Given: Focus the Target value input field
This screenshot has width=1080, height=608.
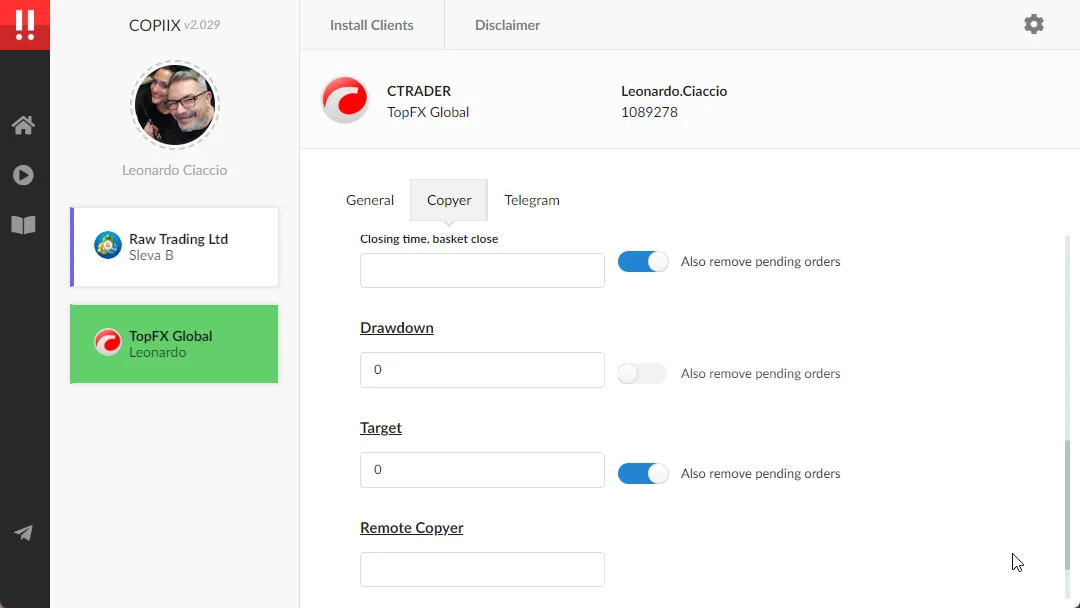Looking at the screenshot, I should pyautogui.click(x=482, y=470).
